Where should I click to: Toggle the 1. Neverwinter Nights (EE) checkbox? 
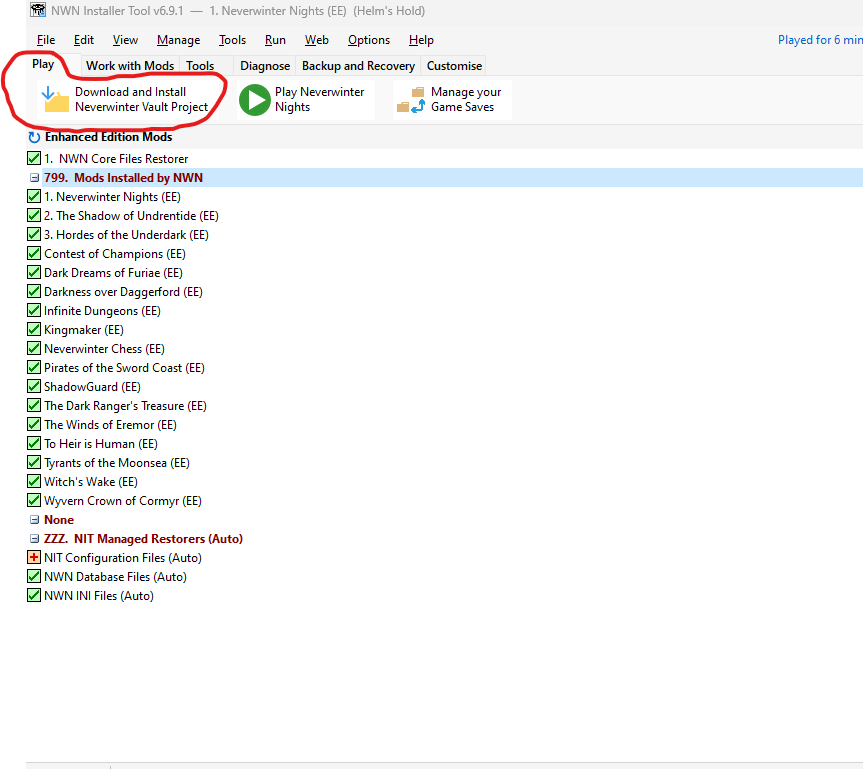(34, 196)
